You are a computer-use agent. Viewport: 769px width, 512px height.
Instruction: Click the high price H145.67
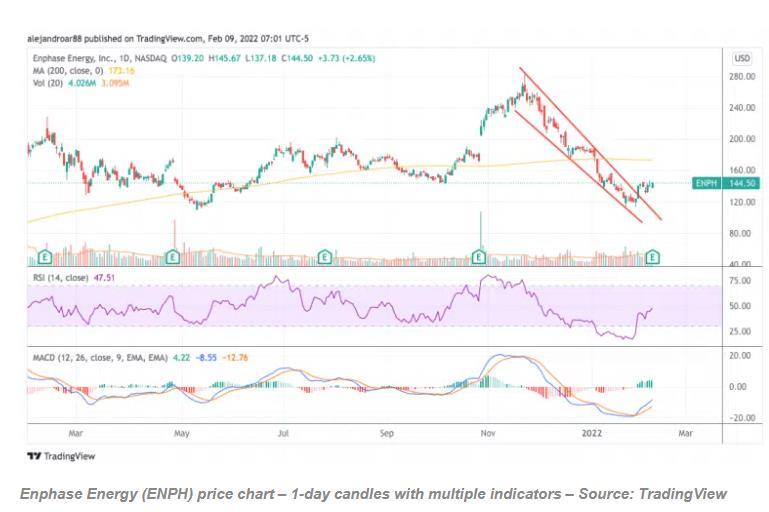coord(225,58)
